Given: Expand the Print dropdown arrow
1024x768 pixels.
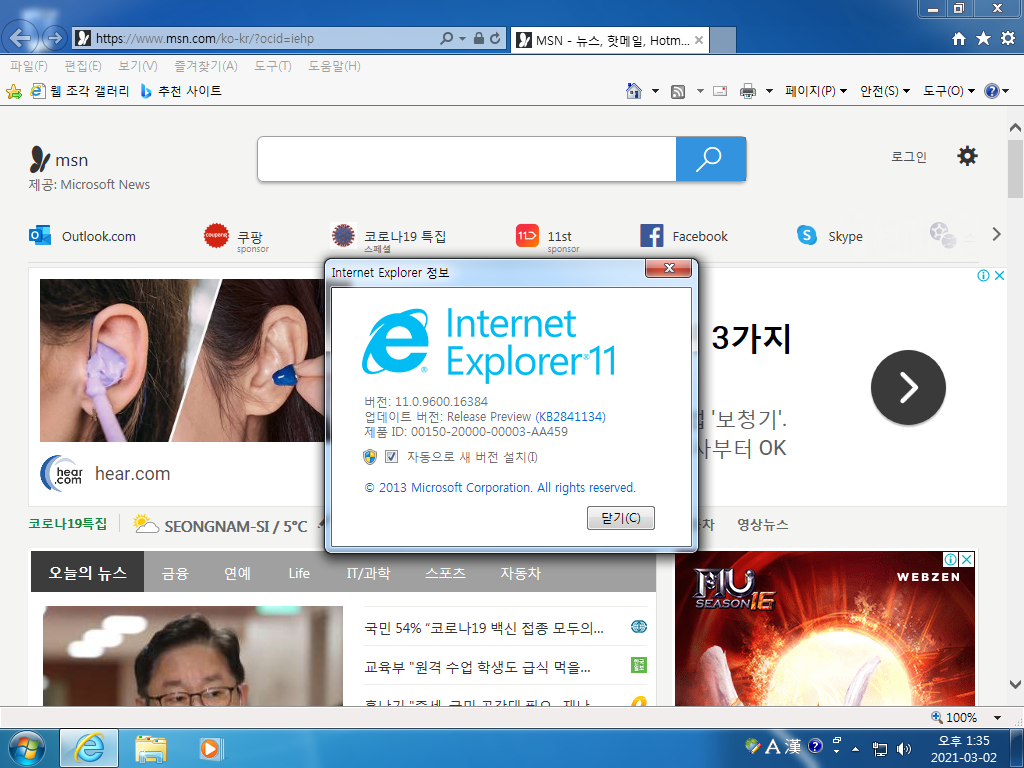Looking at the screenshot, I should (x=769, y=91).
